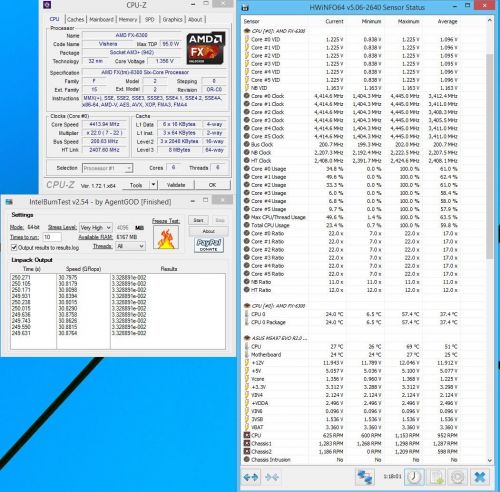Click the Sensor column header in HWiNFO
Screen dimensions: 500x492
252,21
